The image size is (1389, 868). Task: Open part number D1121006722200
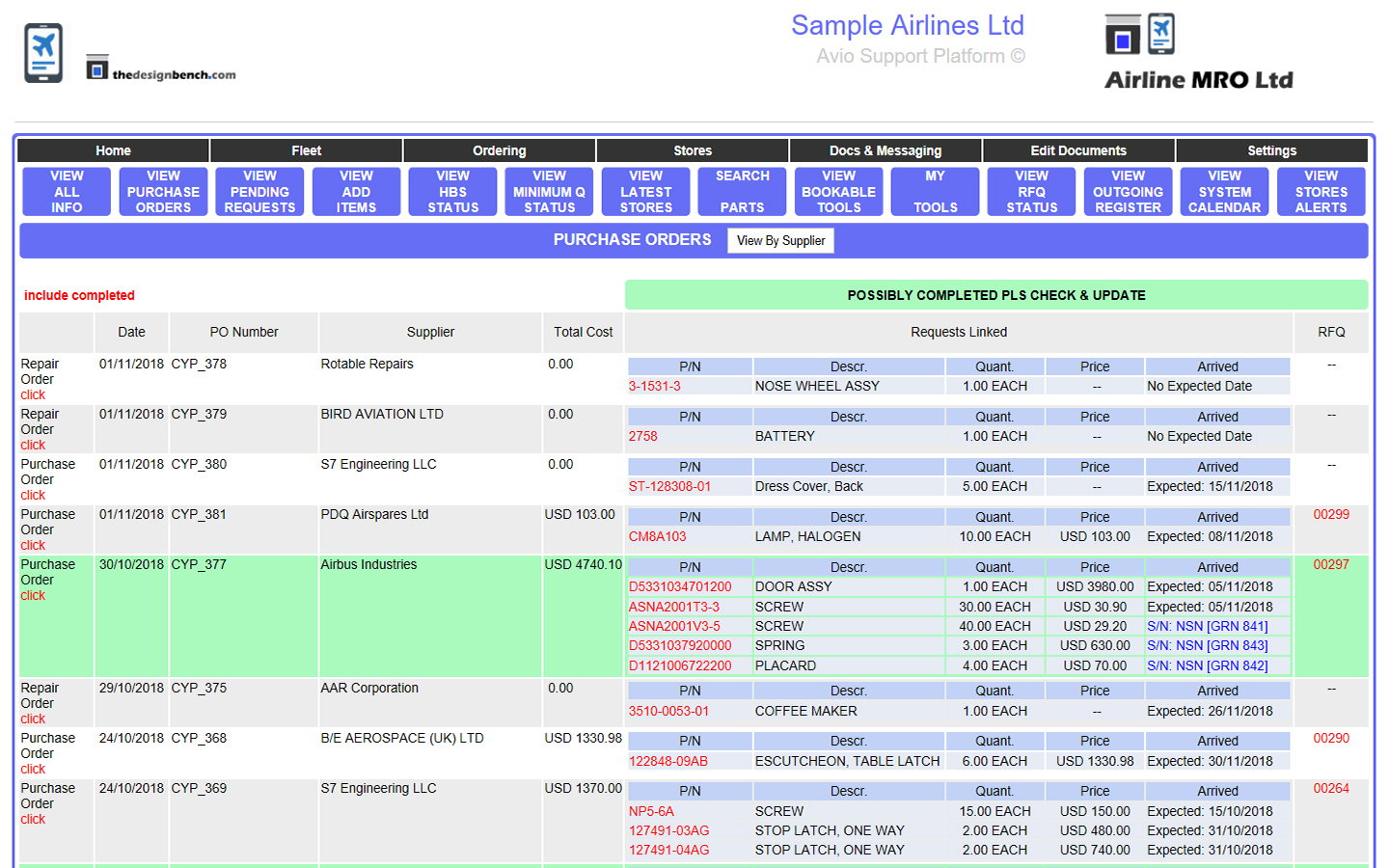pyautogui.click(x=680, y=665)
